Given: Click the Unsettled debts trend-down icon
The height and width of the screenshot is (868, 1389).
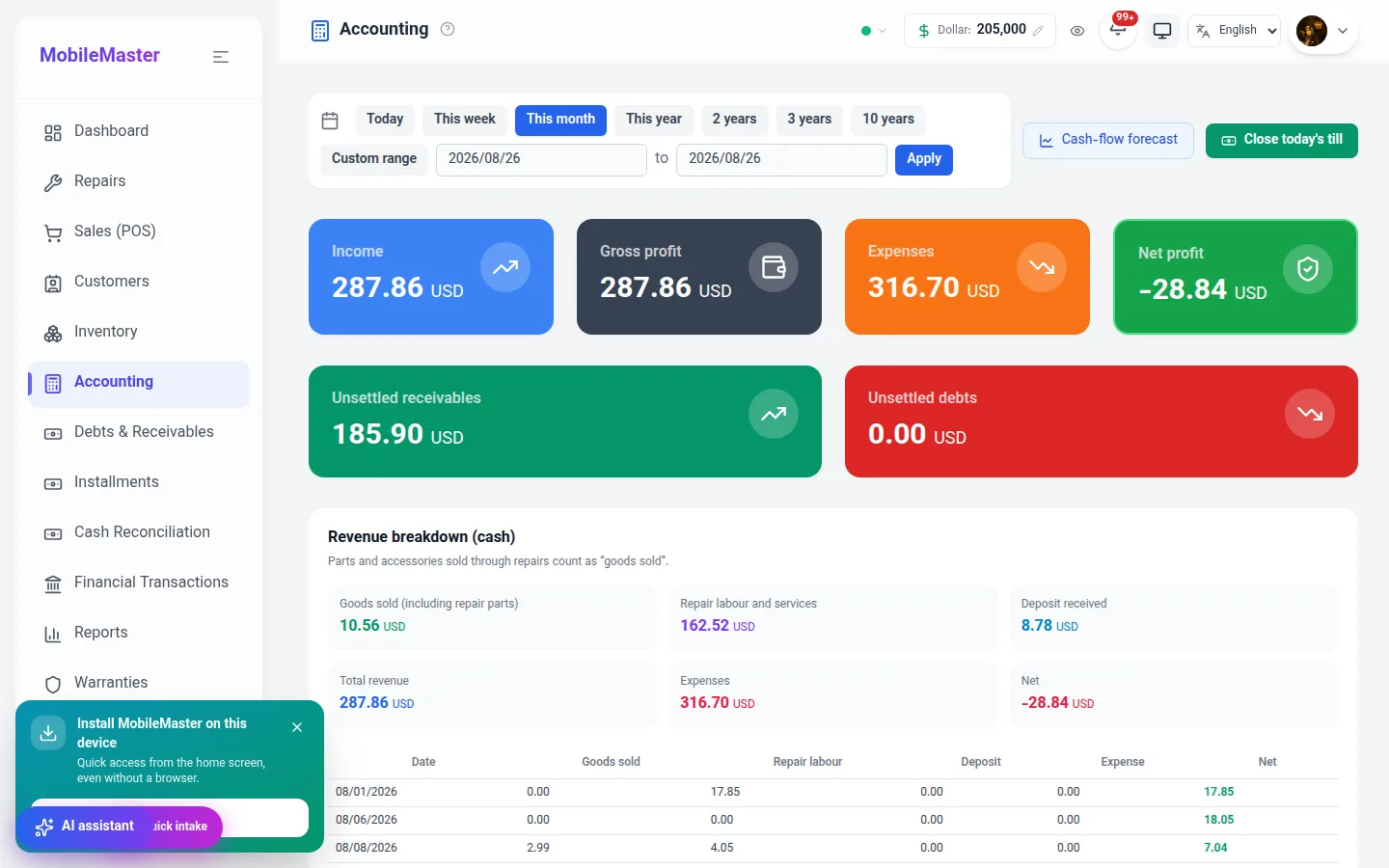Looking at the screenshot, I should click(x=1310, y=414).
